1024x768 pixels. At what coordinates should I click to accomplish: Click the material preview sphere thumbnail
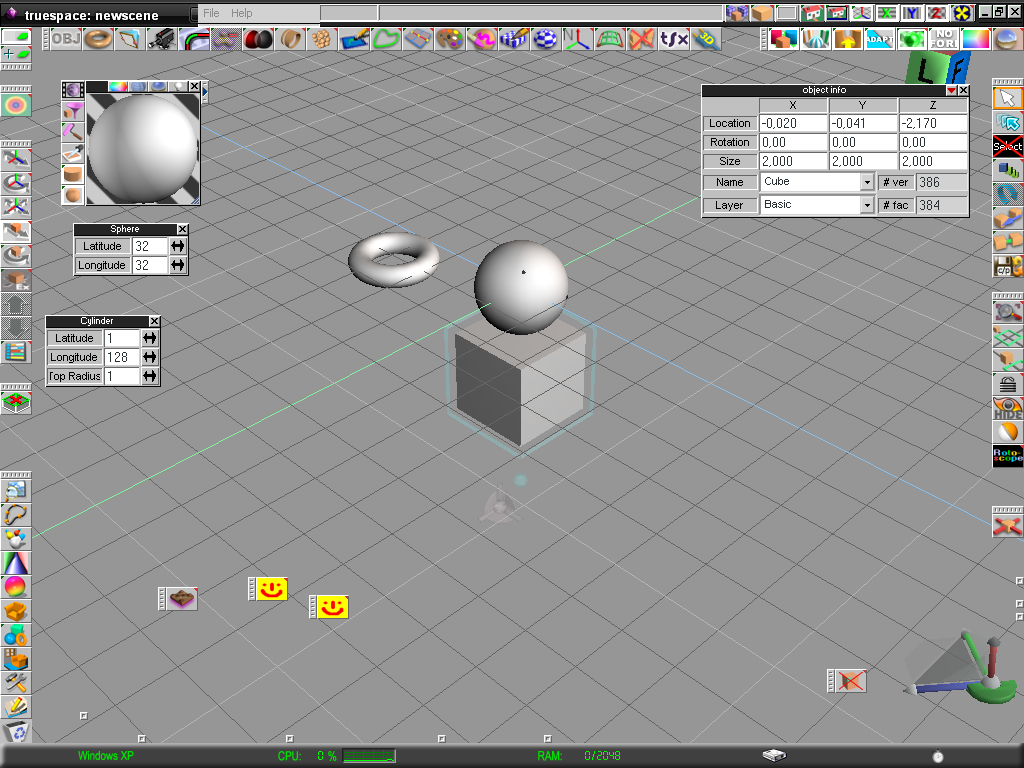[x=143, y=149]
